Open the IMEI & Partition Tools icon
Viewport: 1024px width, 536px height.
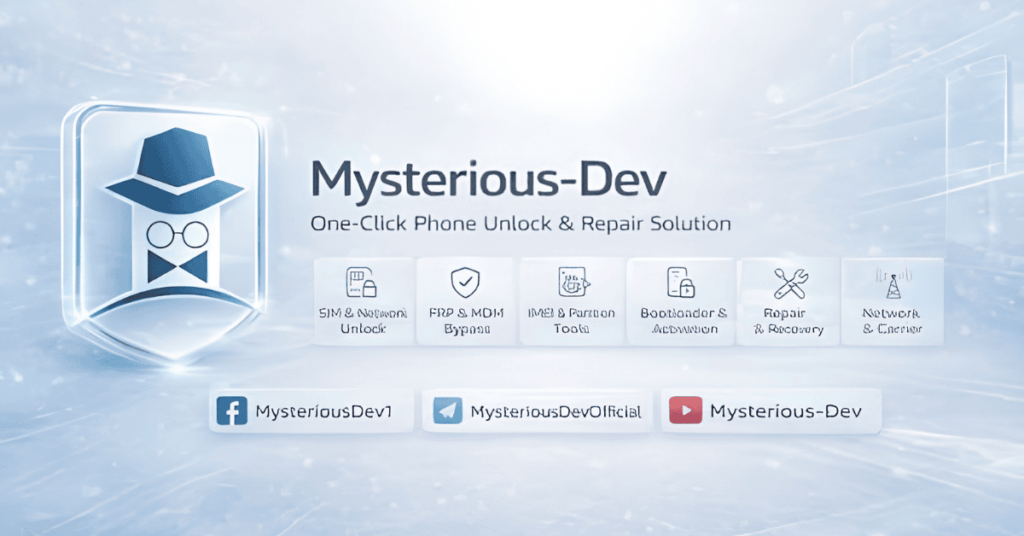pyautogui.click(x=573, y=282)
